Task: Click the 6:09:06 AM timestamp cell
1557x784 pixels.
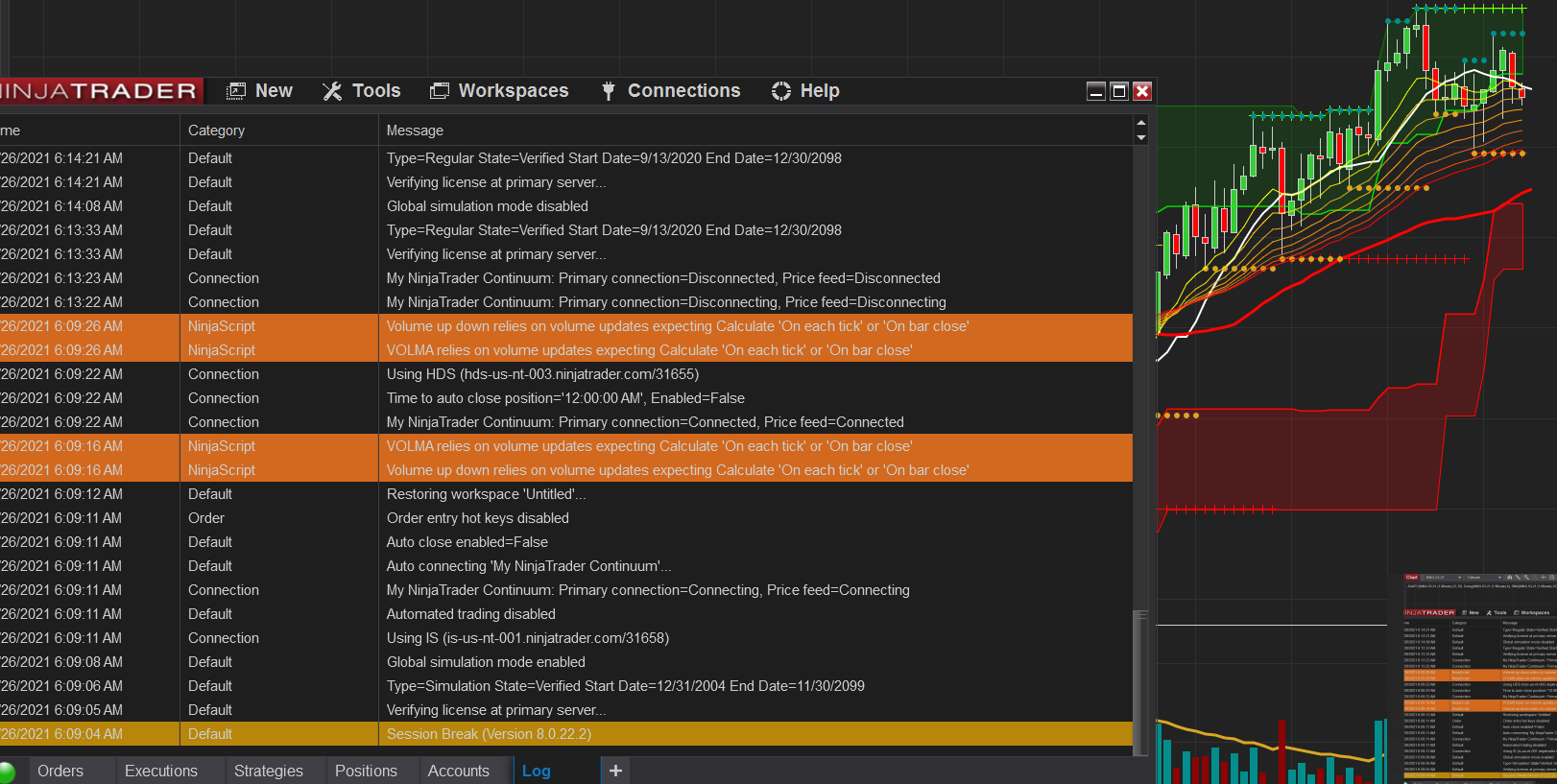Action: (61, 686)
